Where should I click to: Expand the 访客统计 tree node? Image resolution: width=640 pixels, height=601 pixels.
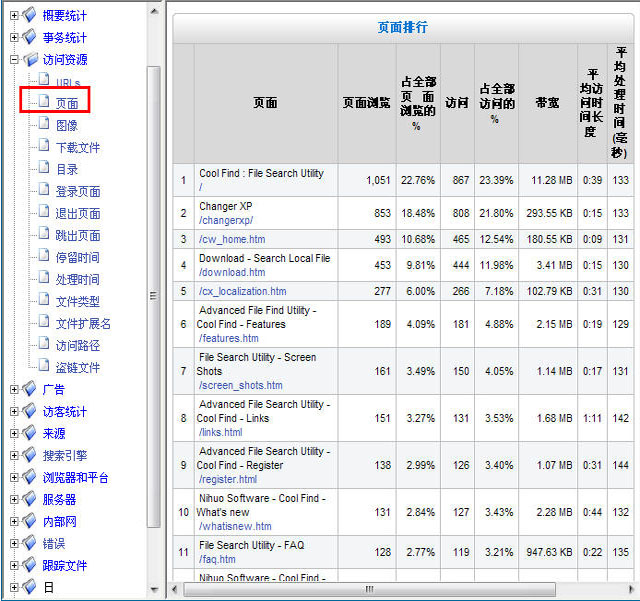click(14, 412)
